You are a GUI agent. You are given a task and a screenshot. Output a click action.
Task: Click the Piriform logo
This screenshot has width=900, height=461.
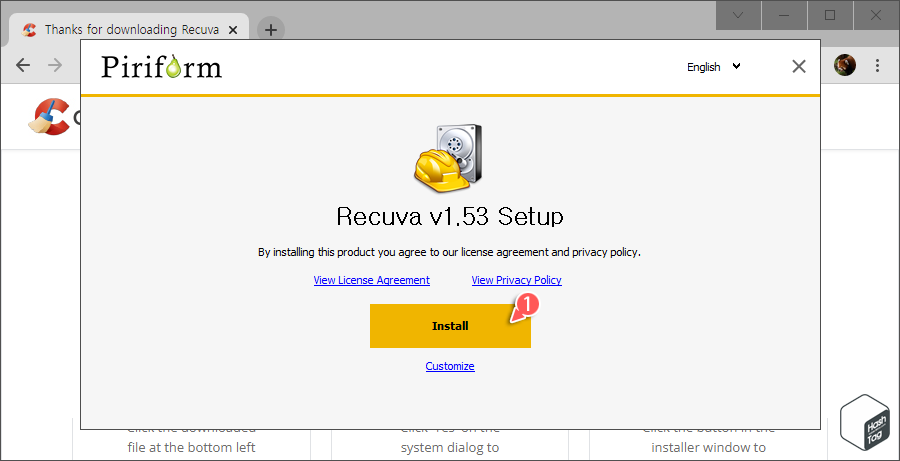coord(161,67)
